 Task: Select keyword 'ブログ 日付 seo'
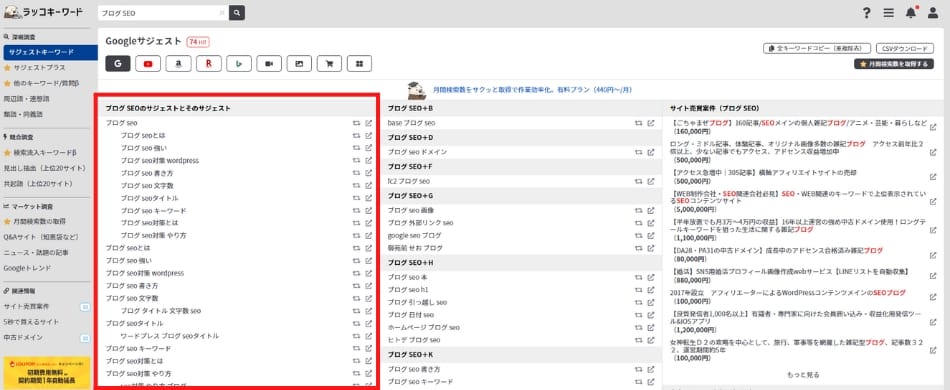pos(410,315)
